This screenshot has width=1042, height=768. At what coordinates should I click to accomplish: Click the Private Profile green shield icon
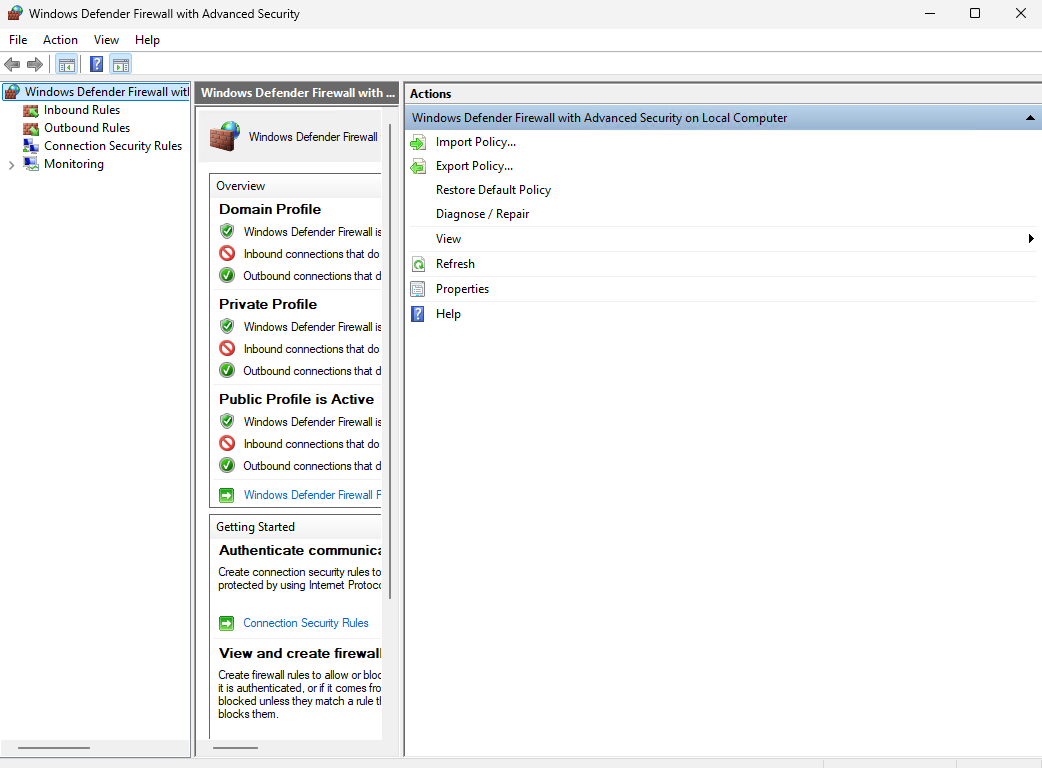tap(227, 326)
